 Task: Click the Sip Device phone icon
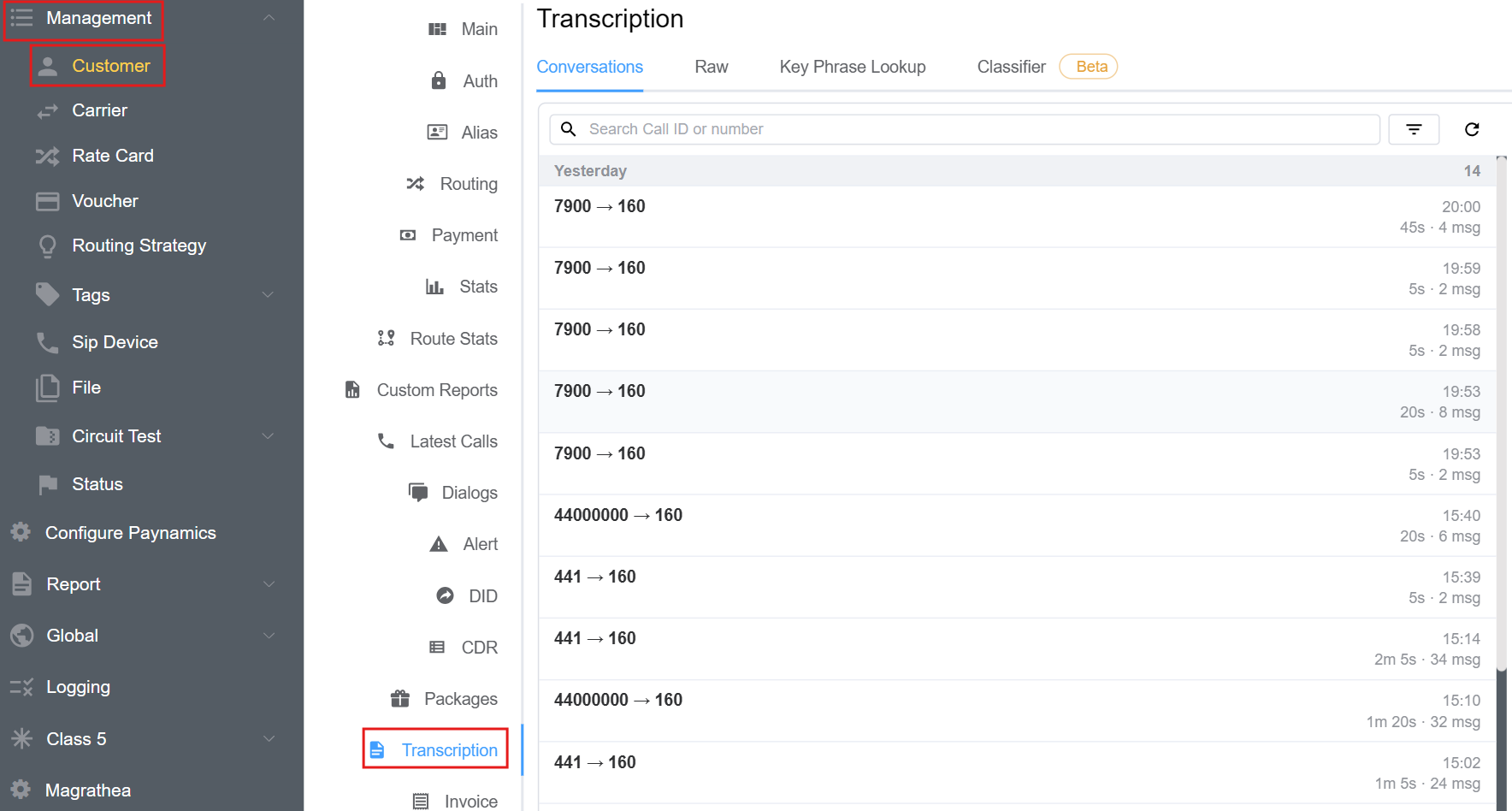tap(48, 342)
